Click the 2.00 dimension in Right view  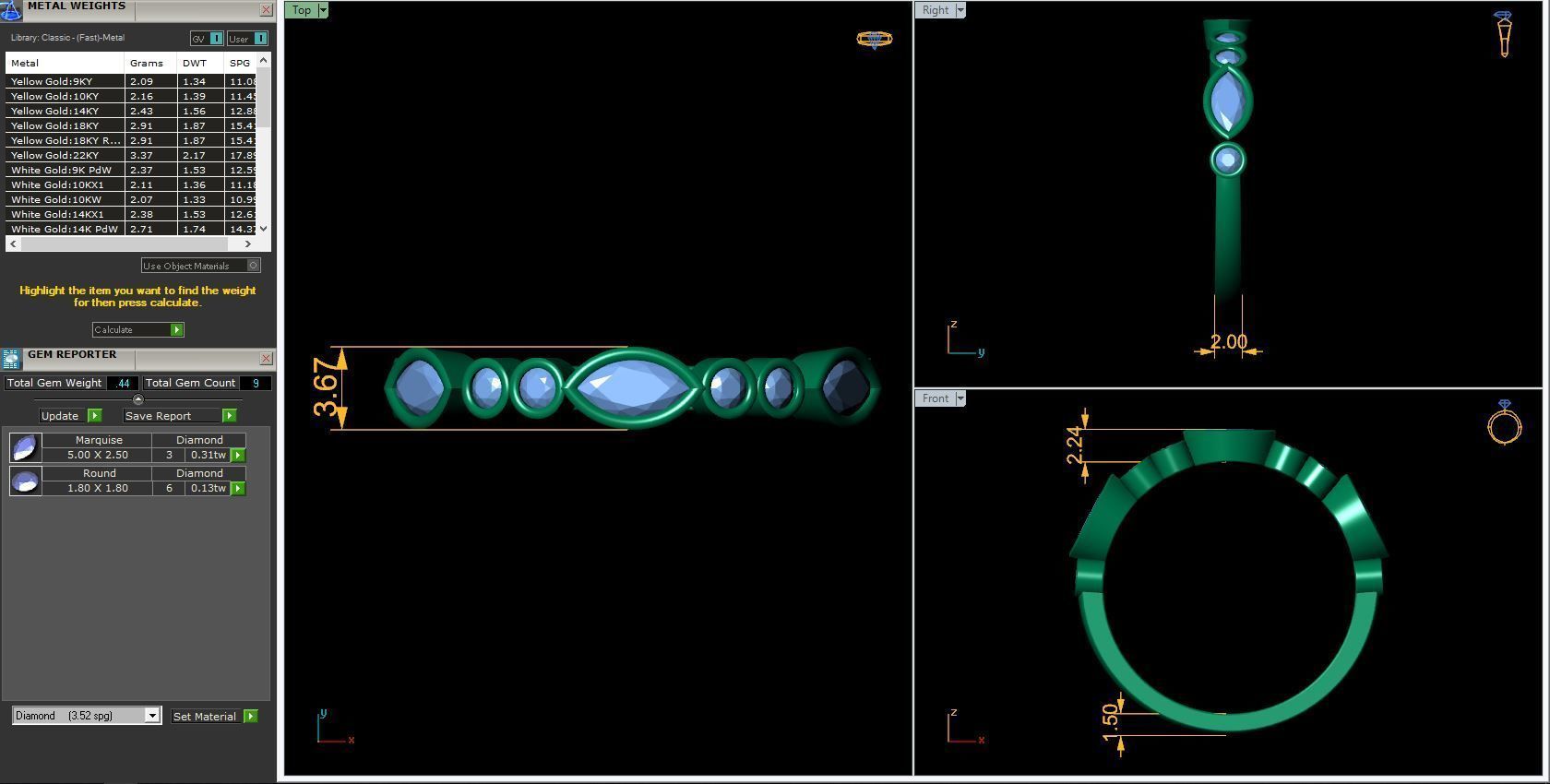click(1228, 342)
